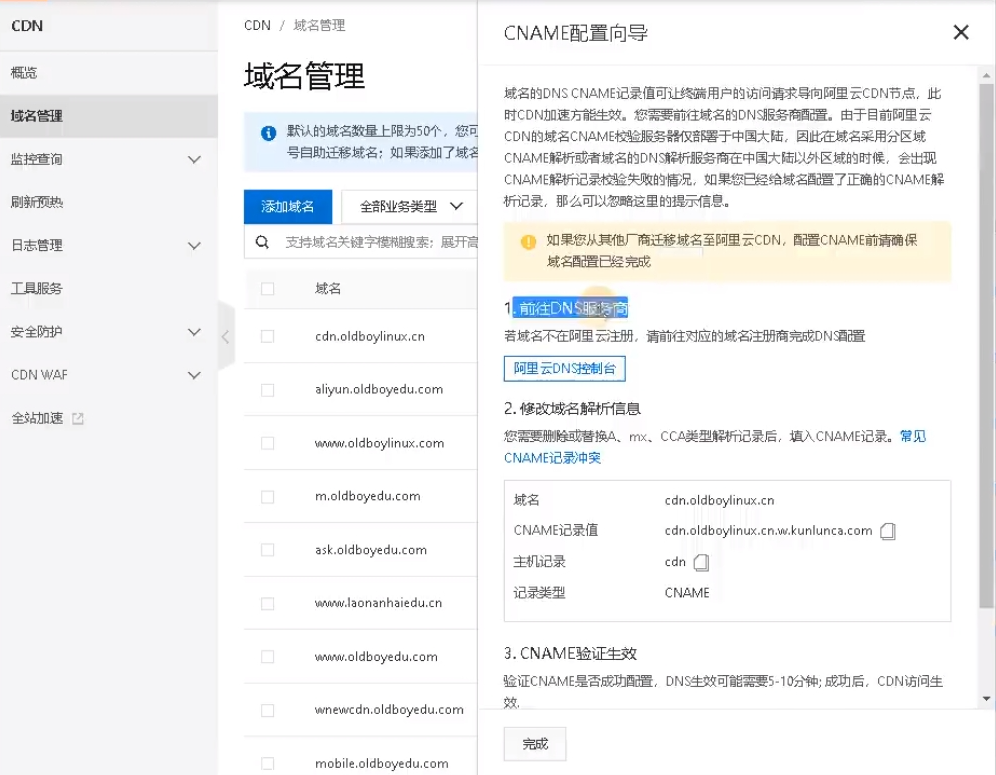Go to 概览 in the sidebar
The height and width of the screenshot is (775, 996).
[24, 73]
